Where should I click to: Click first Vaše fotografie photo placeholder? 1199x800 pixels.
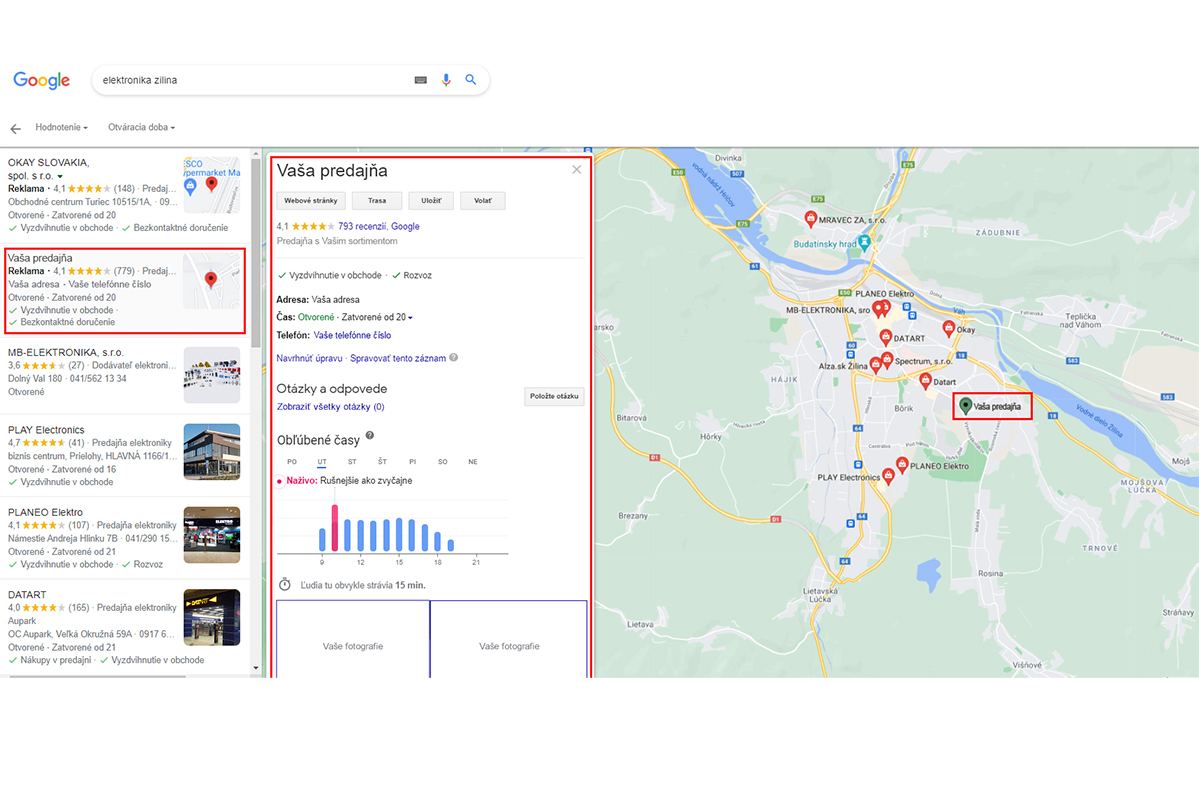(x=353, y=639)
